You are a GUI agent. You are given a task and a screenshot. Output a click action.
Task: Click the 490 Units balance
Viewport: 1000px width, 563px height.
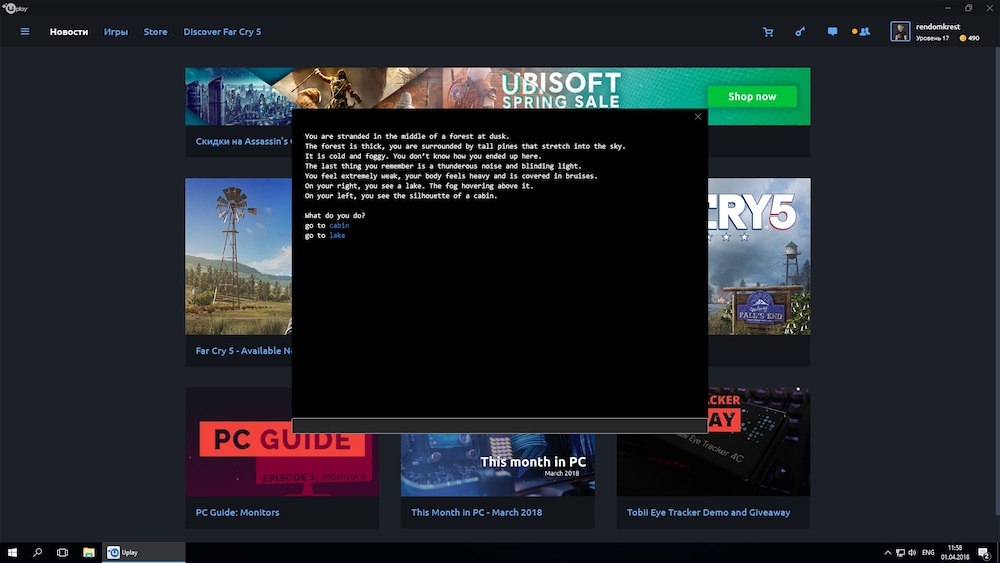click(x=973, y=38)
